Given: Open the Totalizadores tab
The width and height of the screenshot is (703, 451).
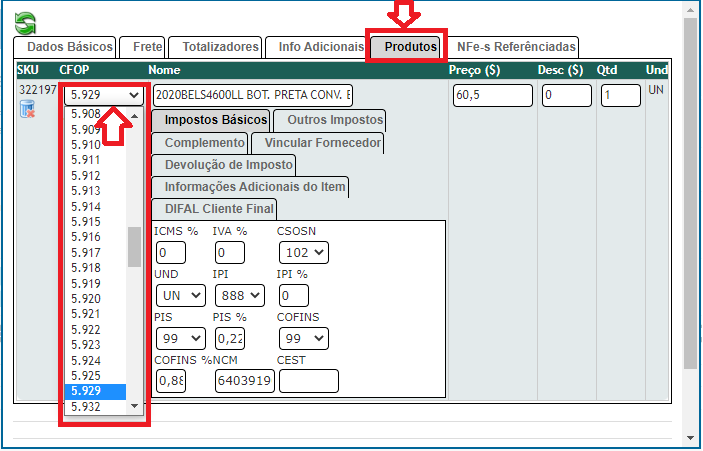Looking at the screenshot, I should pos(215,47).
